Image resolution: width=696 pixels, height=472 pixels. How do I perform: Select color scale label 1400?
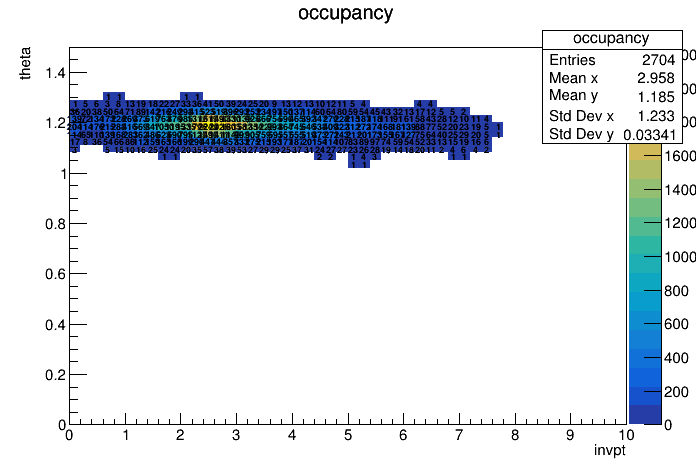point(680,190)
